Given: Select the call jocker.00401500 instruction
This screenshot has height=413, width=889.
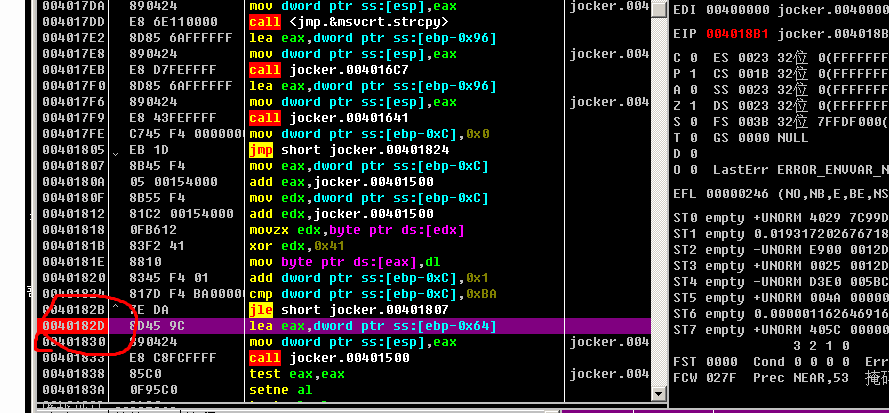Looking at the screenshot, I should tap(329, 358).
